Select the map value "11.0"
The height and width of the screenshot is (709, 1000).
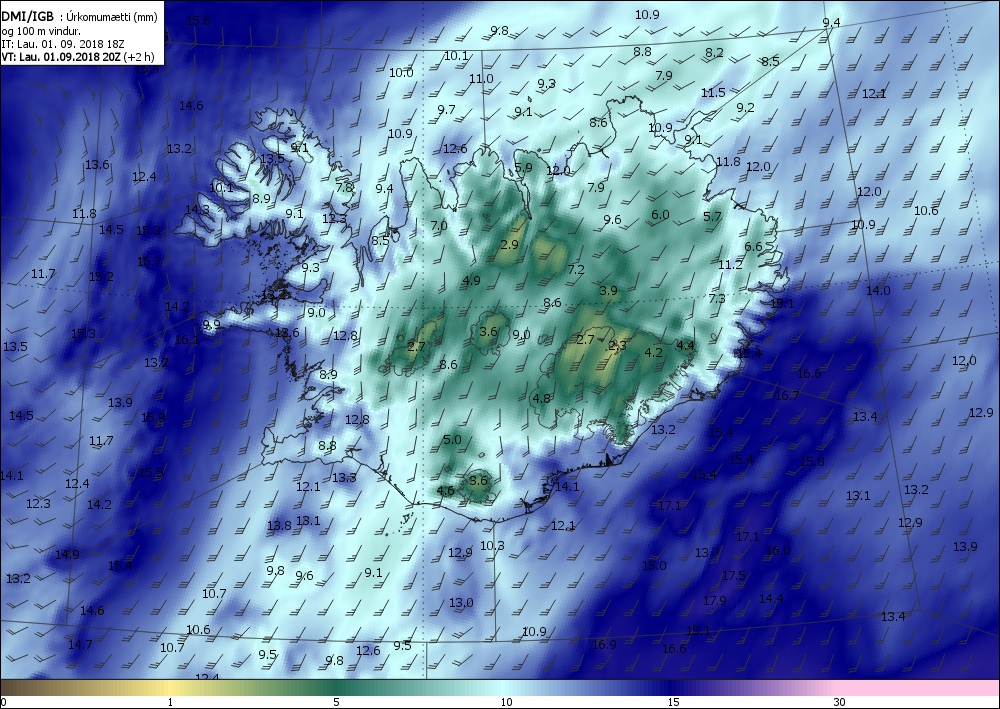pos(482,78)
